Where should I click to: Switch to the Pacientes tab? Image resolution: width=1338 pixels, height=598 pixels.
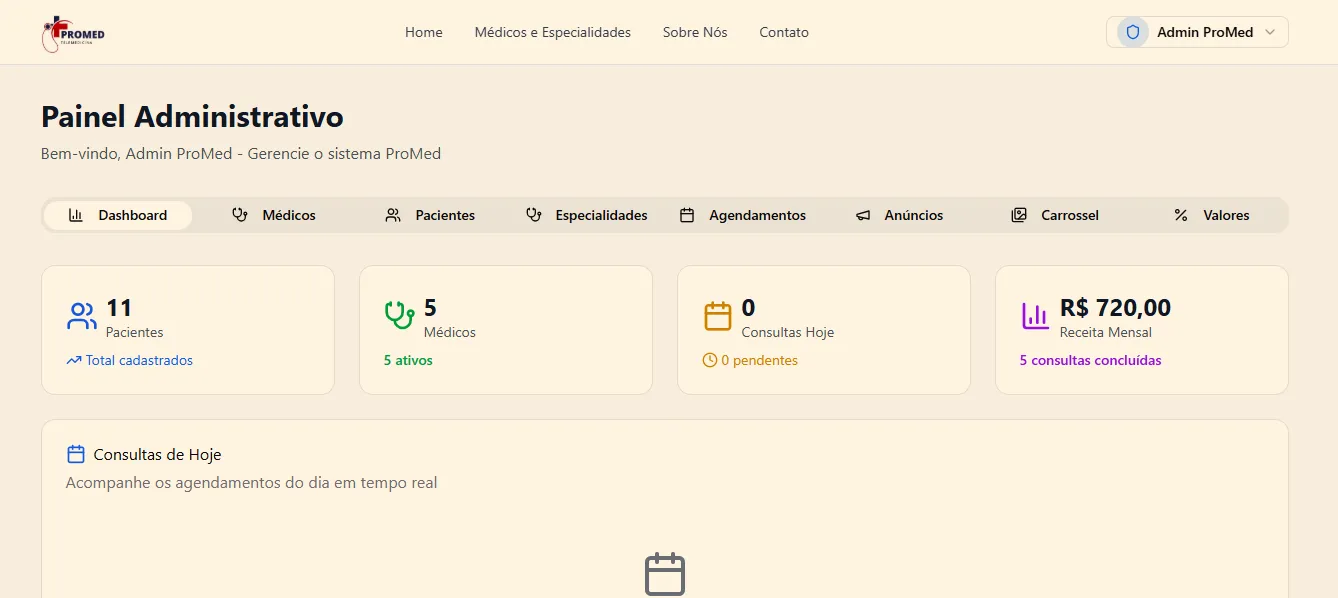point(430,215)
